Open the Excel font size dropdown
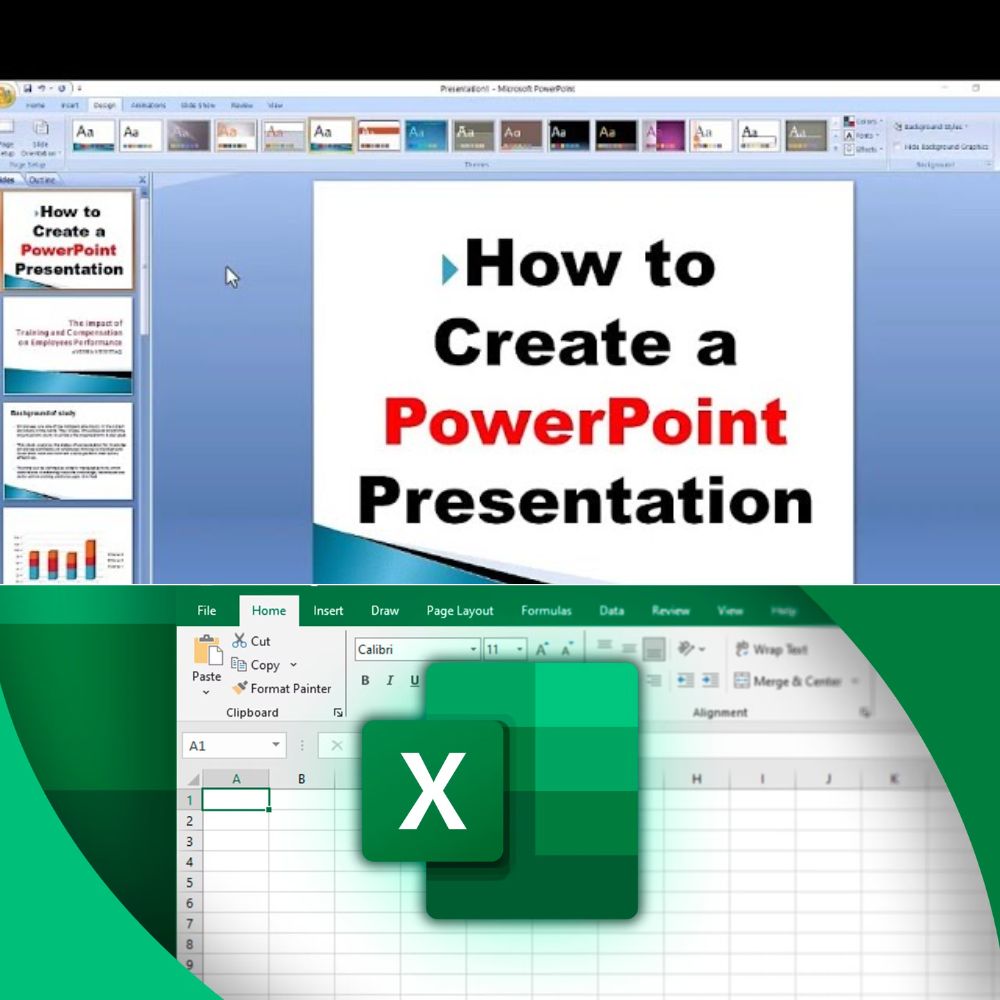This screenshot has width=1000, height=1000. tap(520, 649)
